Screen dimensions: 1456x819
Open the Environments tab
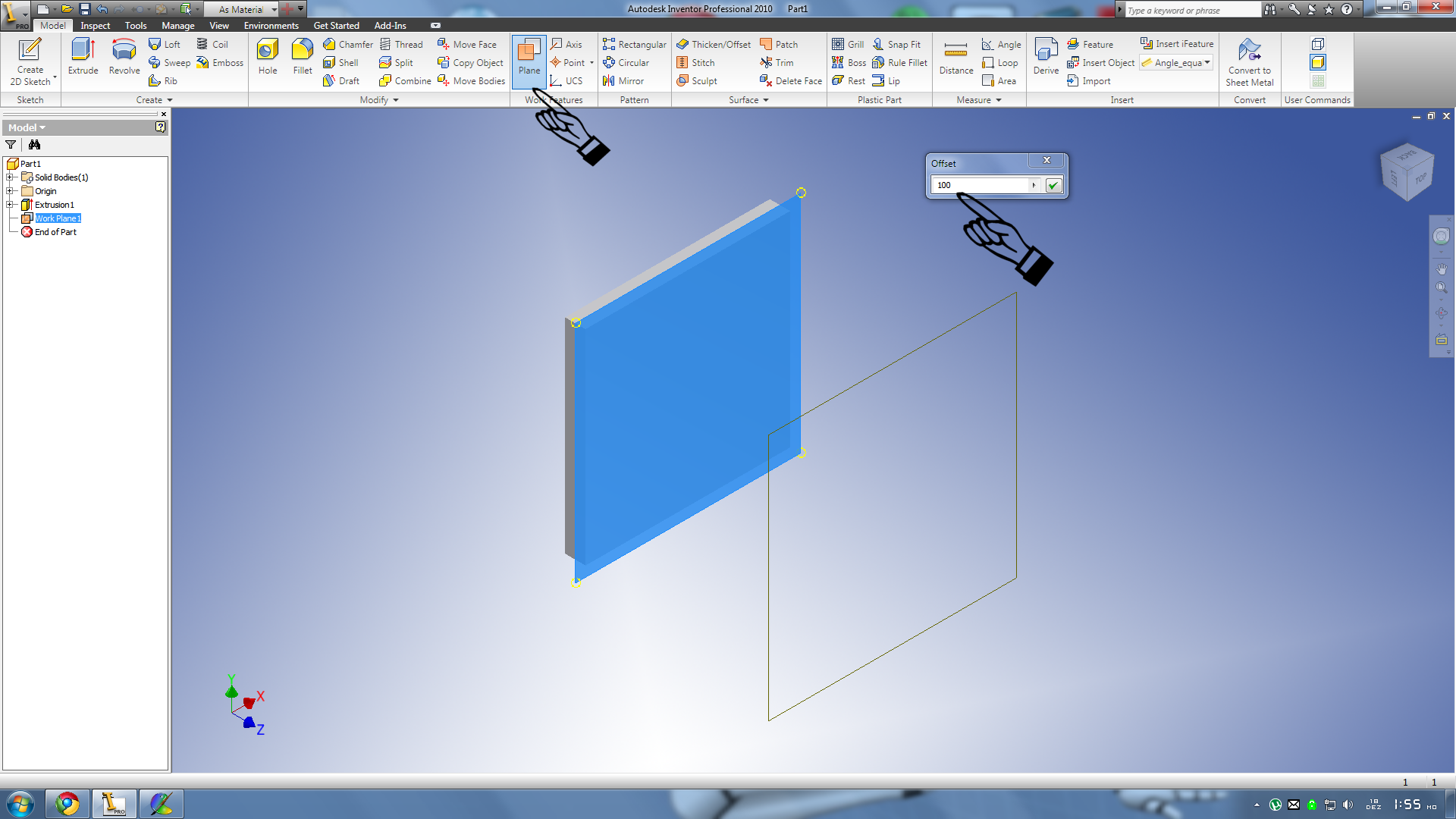[271, 26]
